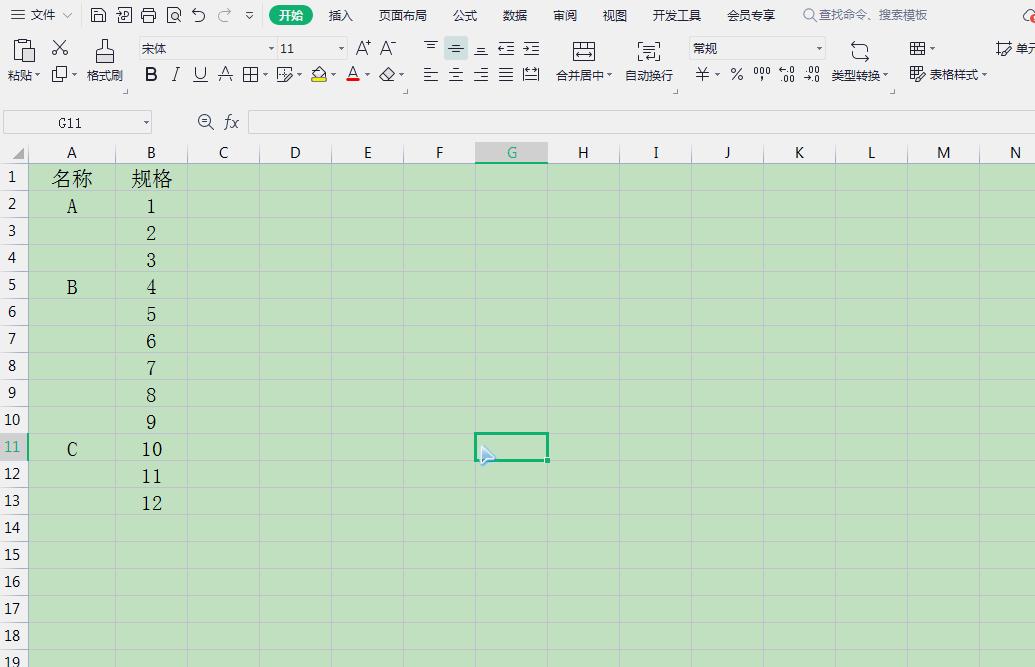Apply thousands separator format

(x=762, y=74)
